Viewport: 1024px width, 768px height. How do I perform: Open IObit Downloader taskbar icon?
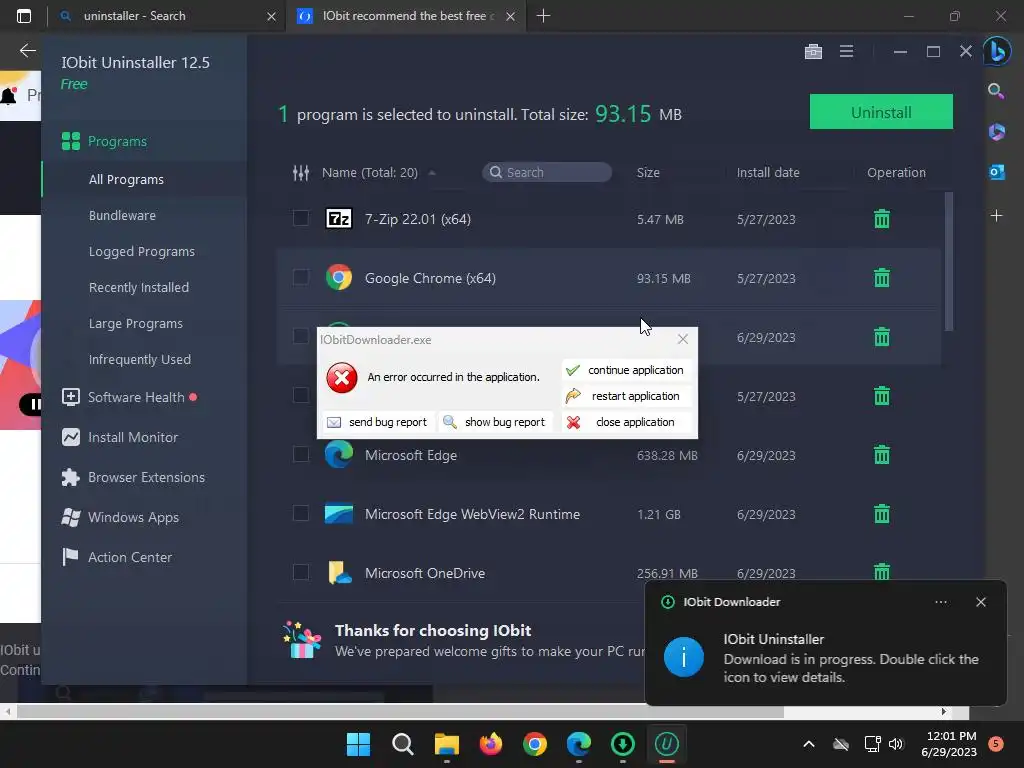(622, 744)
